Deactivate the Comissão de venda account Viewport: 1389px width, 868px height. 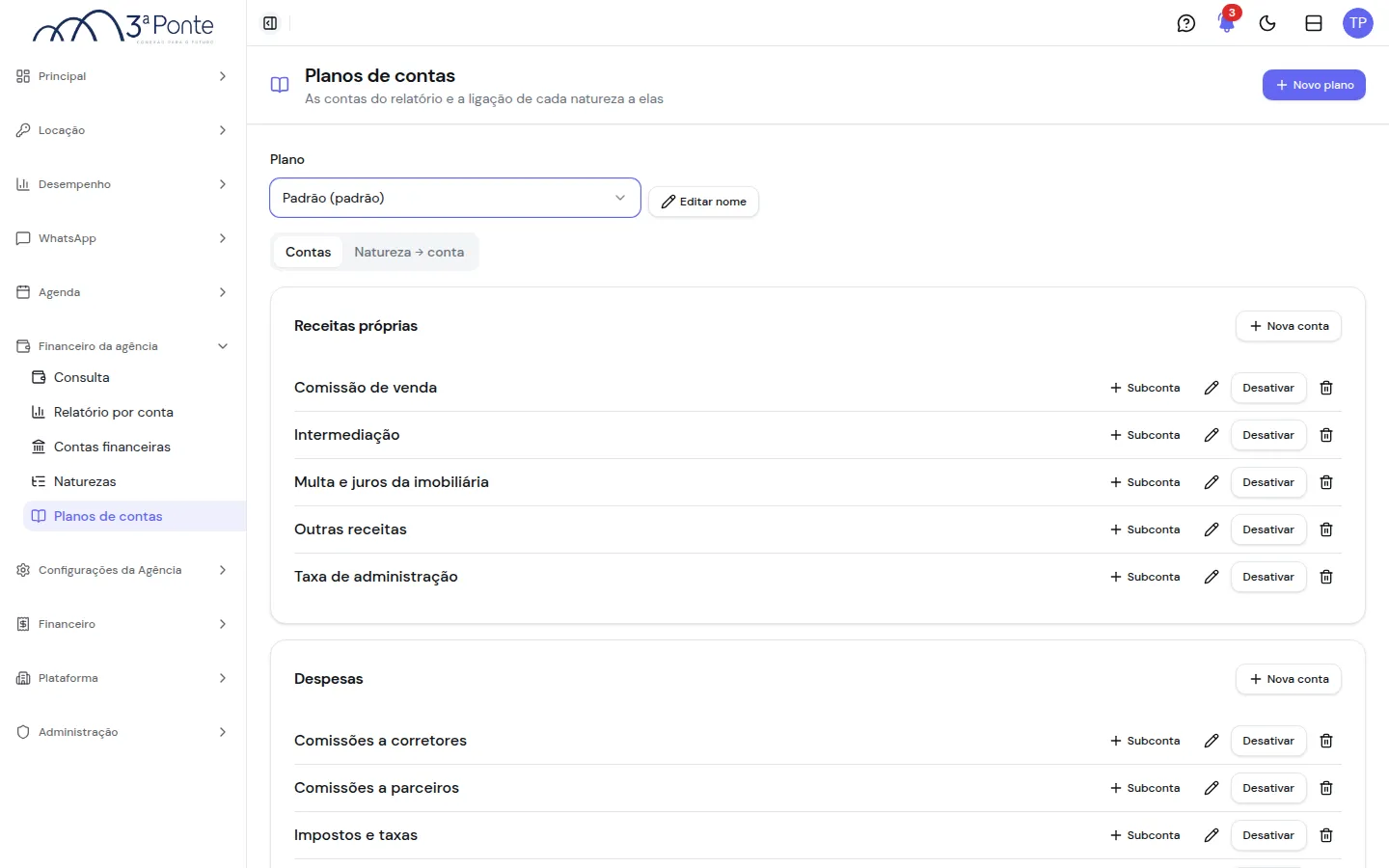click(x=1268, y=388)
